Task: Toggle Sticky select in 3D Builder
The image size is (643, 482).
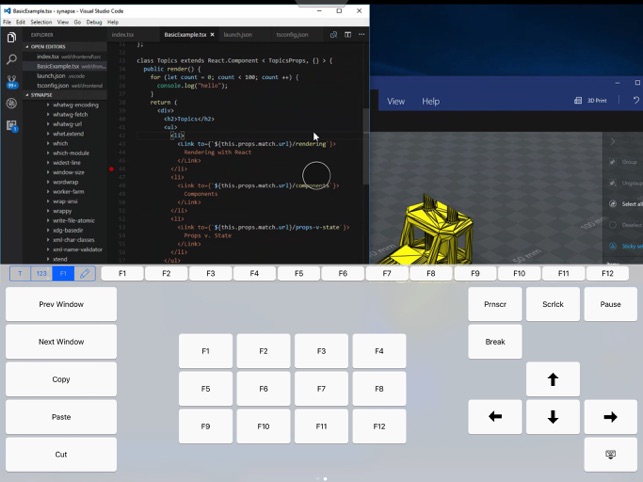Action: (x=626, y=246)
